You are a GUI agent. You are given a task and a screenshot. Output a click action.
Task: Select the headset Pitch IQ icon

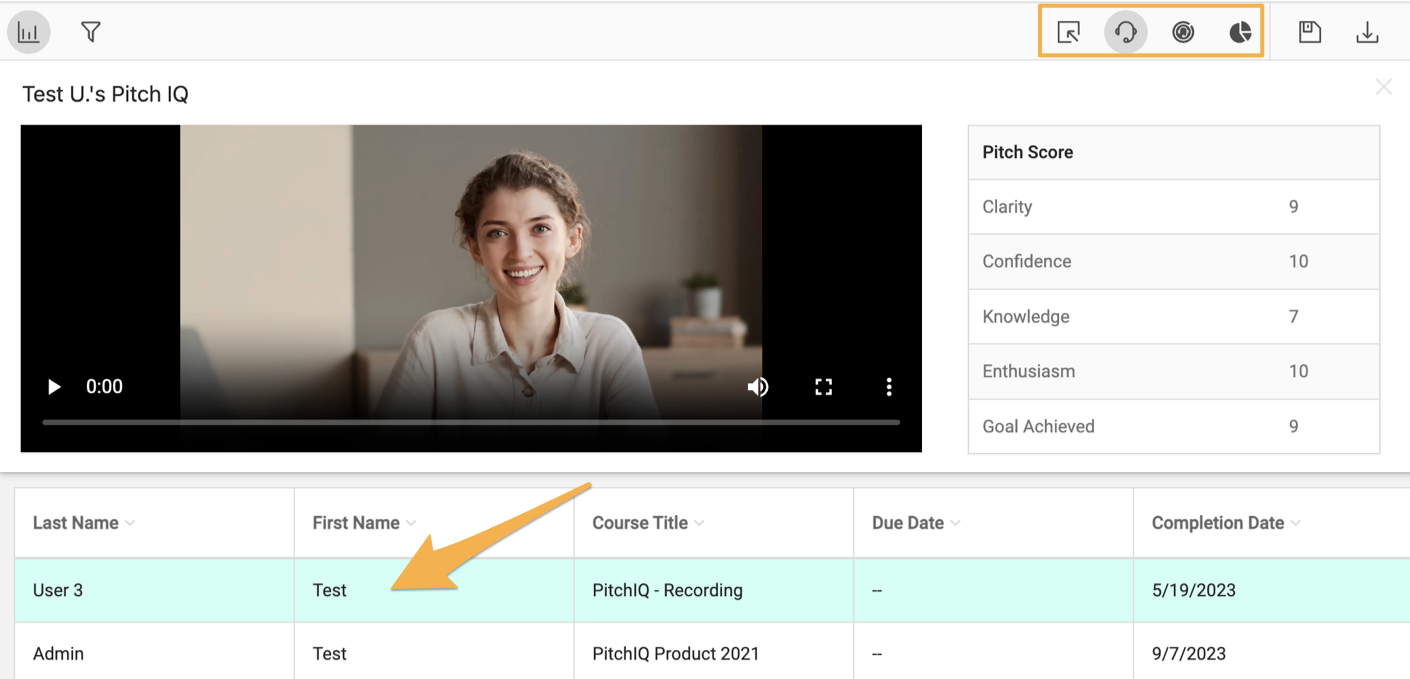(1126, 32)
